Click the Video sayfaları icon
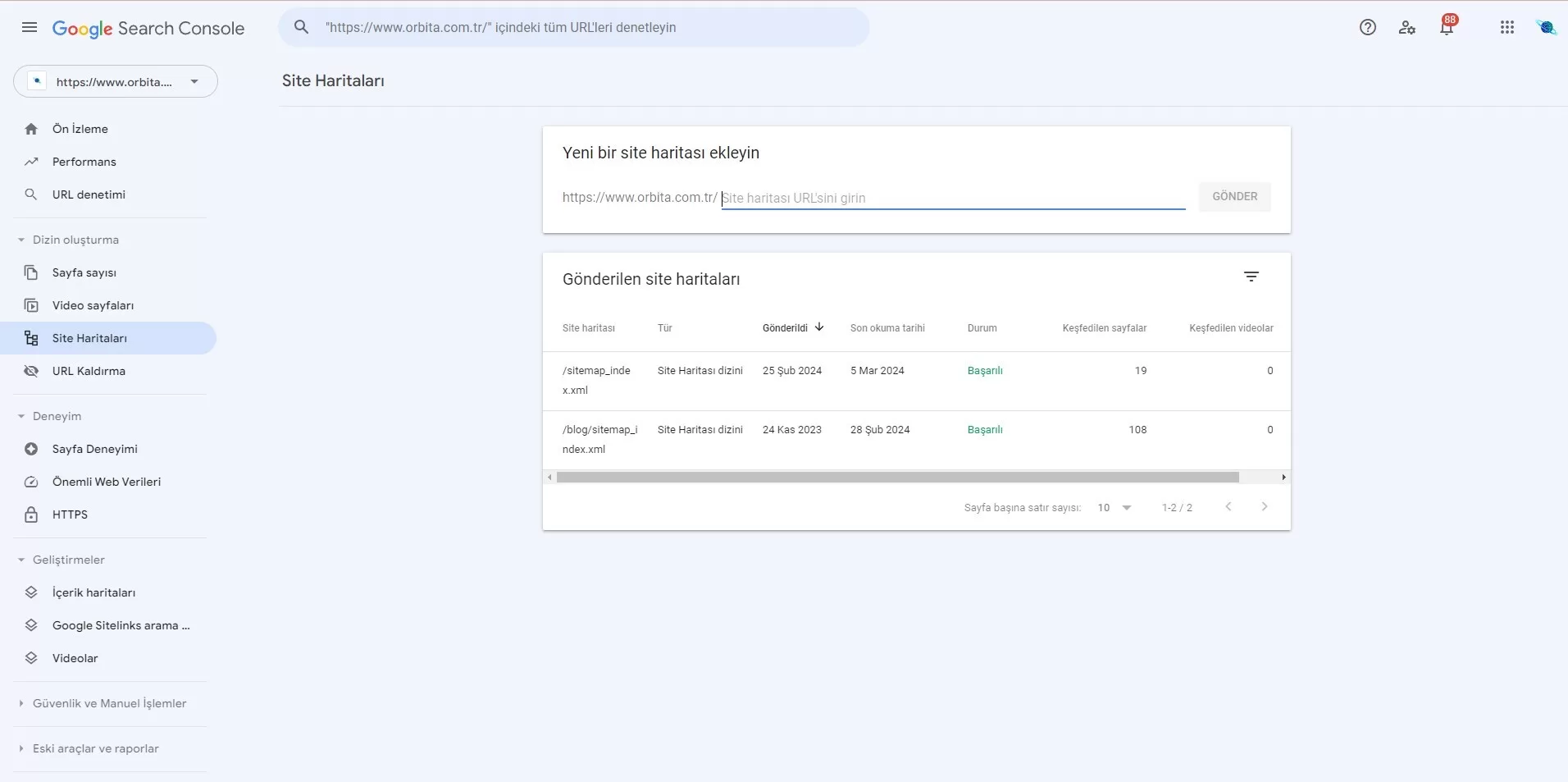 (31, 305)
